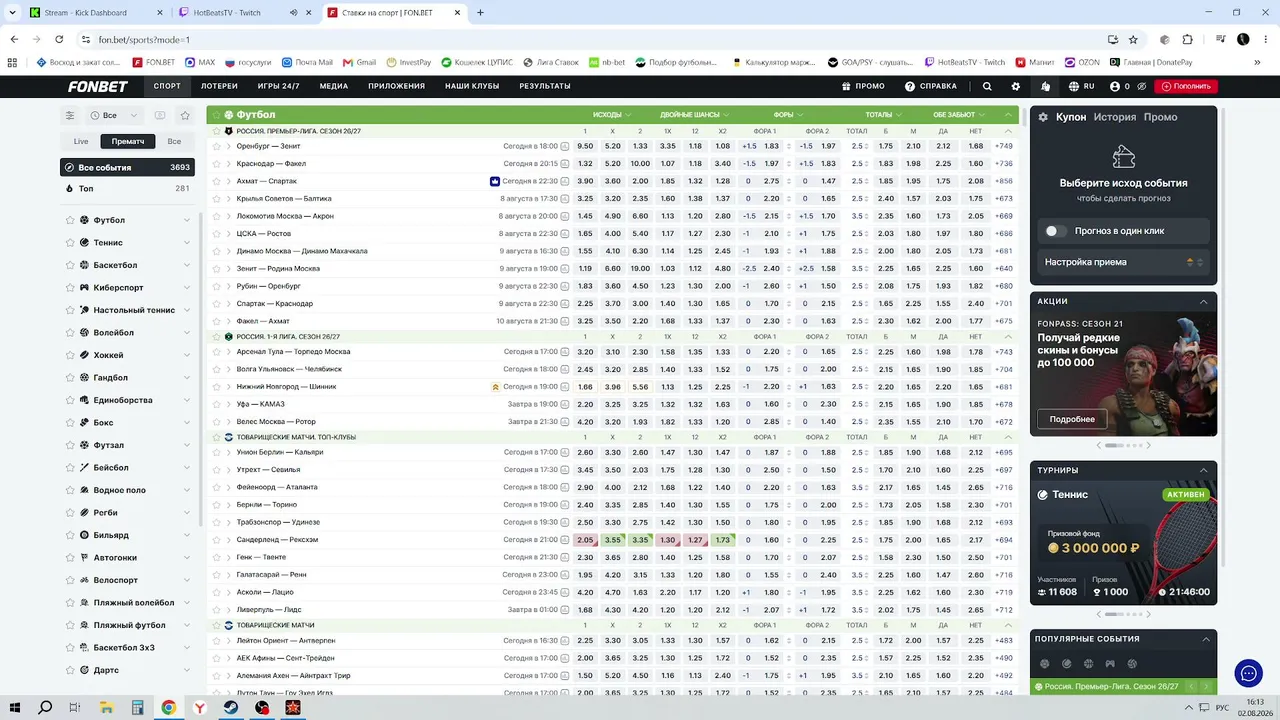Expand Баскетбол category in sidebar
The image size is (1280, 720).
point(187,265)
